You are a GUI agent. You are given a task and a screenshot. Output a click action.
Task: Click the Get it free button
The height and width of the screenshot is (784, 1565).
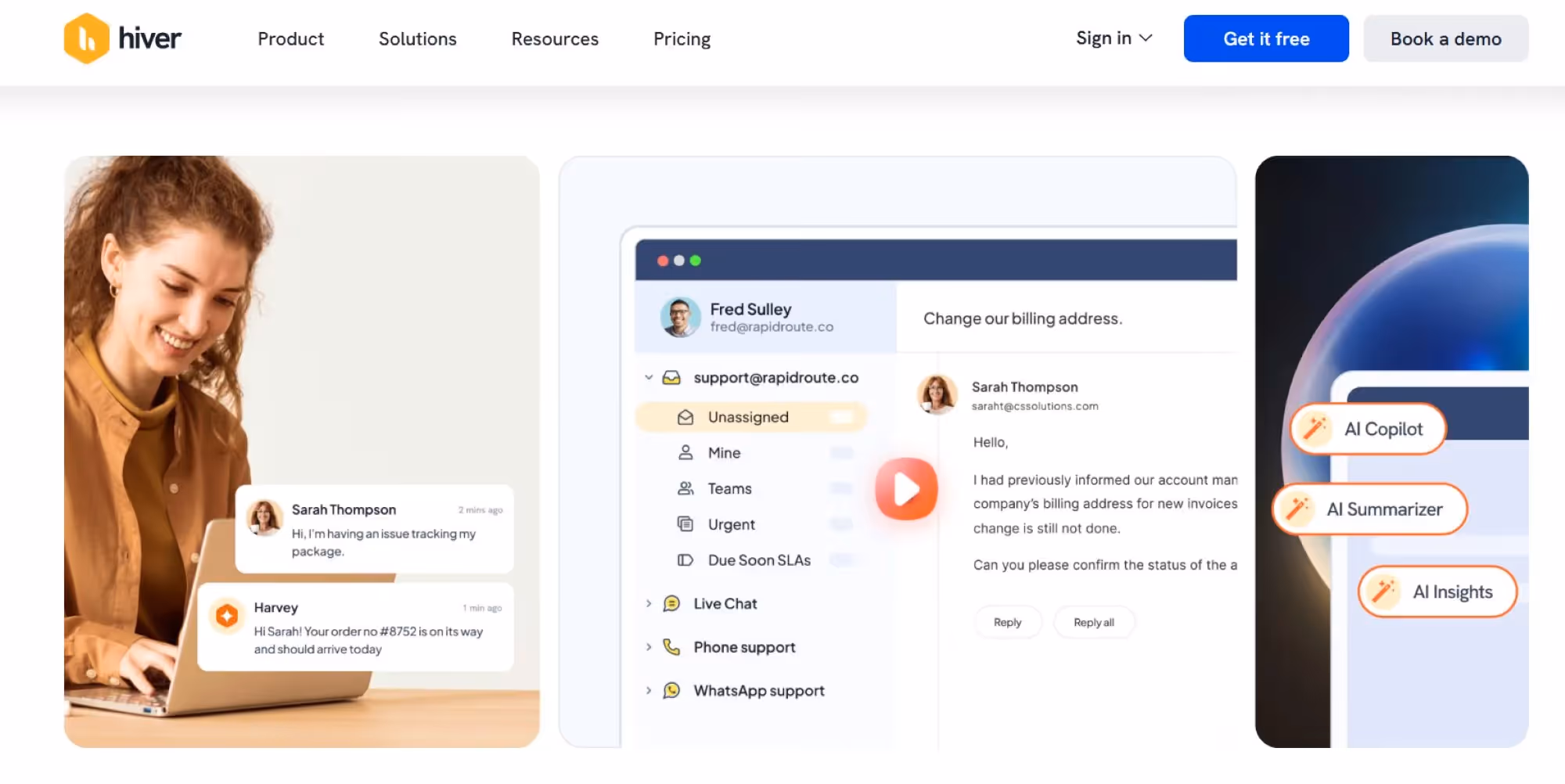pos(1266,38)
